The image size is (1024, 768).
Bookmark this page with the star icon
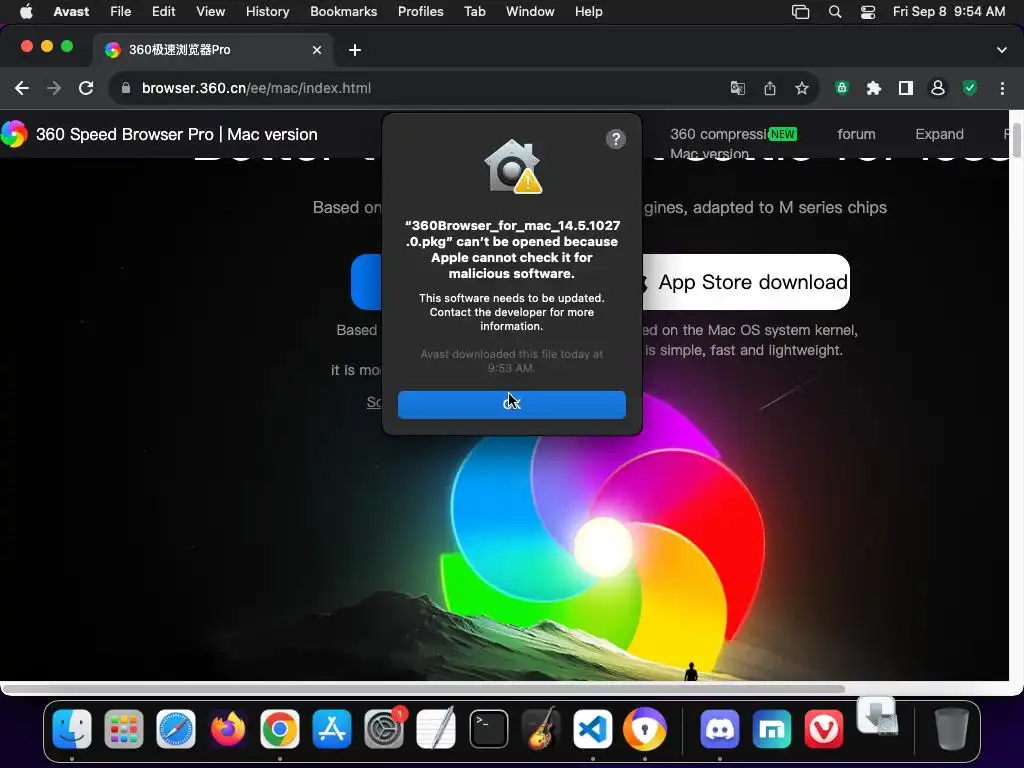click(802, 88)
